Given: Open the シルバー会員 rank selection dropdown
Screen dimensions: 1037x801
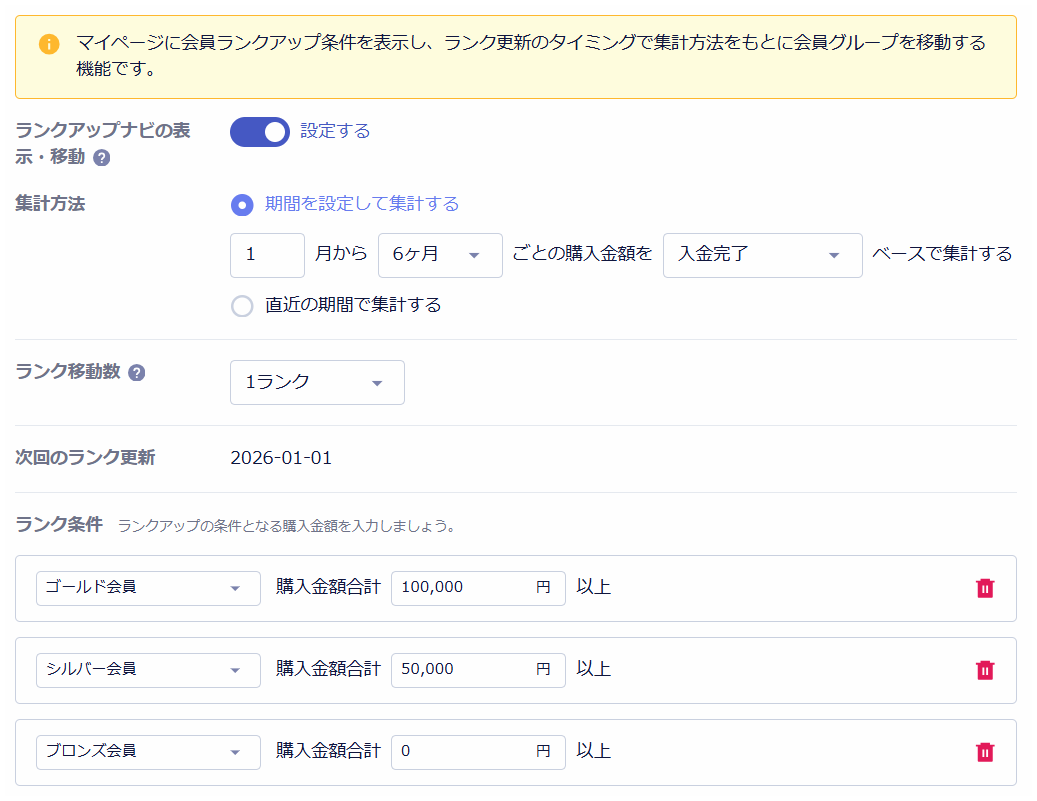Looking at the screenshot, I should [x=147, y=670].
